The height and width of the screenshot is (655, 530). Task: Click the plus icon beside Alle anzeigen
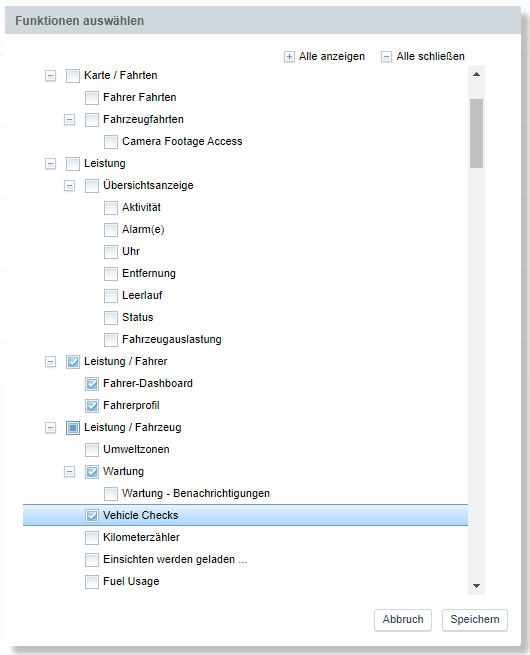289,57
